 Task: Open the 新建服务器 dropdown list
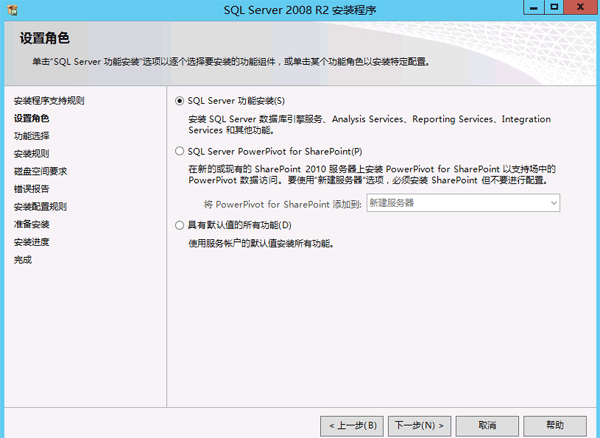coord(463,203)
